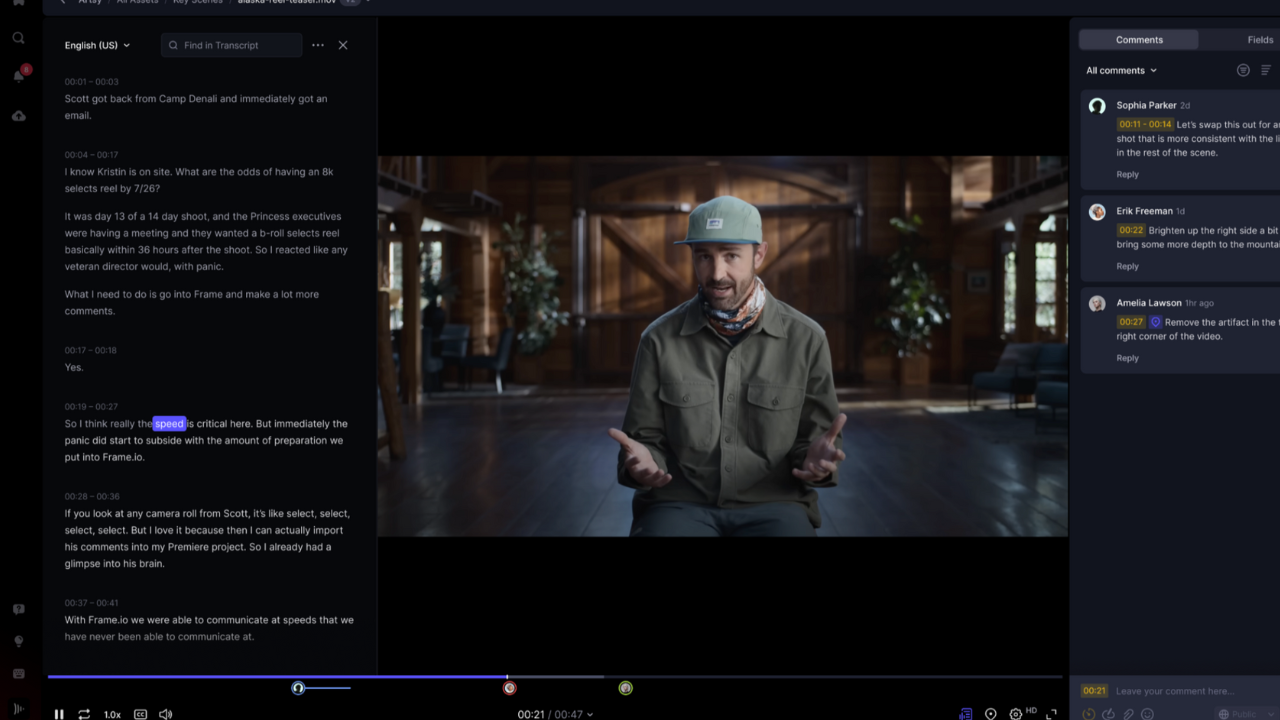Toggle loop playback
The width and height of the screenshot is (1280, 720).
(x=85, y=713)
